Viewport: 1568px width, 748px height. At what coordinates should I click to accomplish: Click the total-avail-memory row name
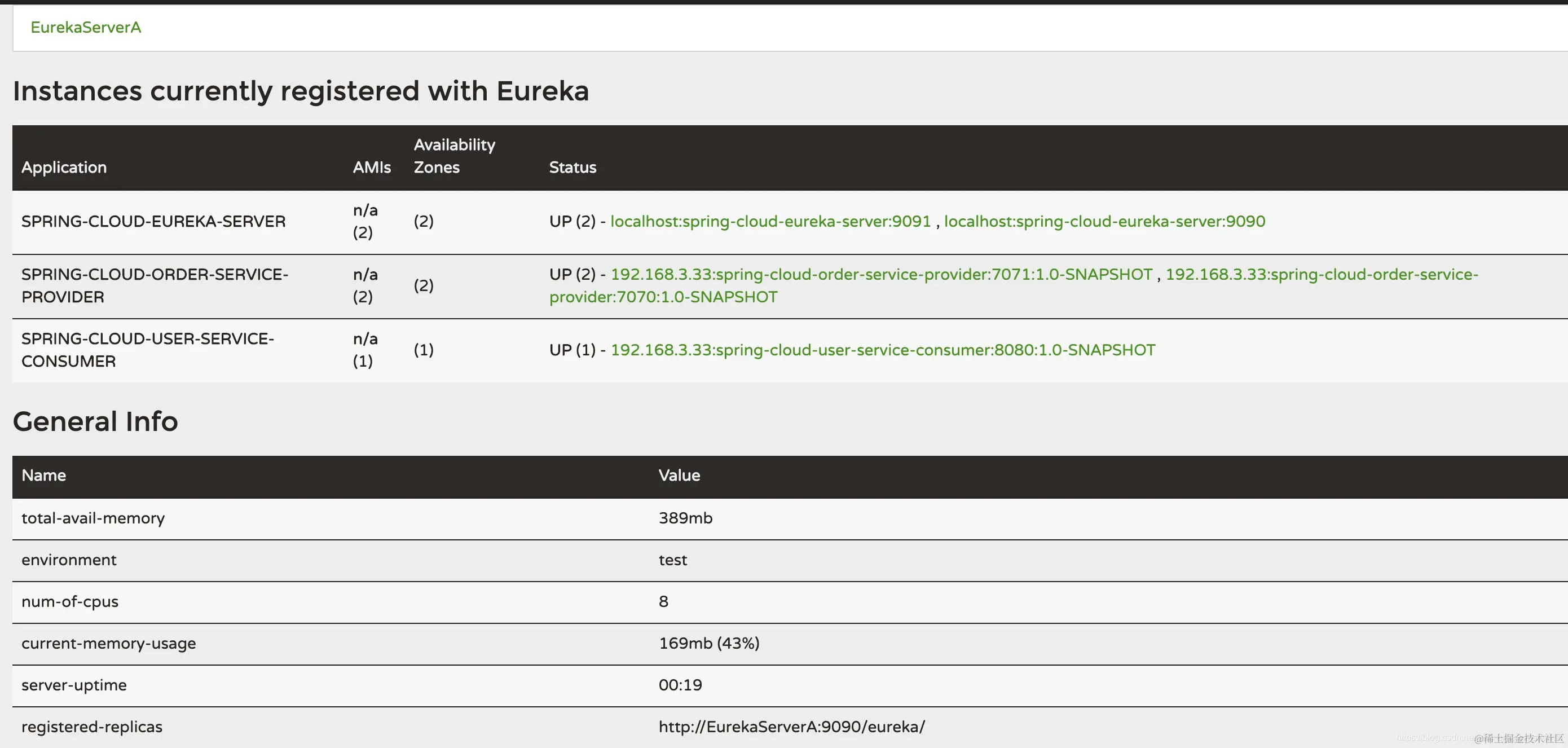point(93,518)
